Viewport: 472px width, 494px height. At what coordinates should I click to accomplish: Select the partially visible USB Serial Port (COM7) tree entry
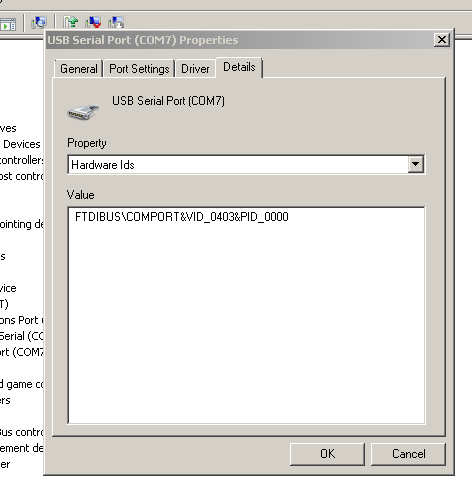[x=21, y=352]
